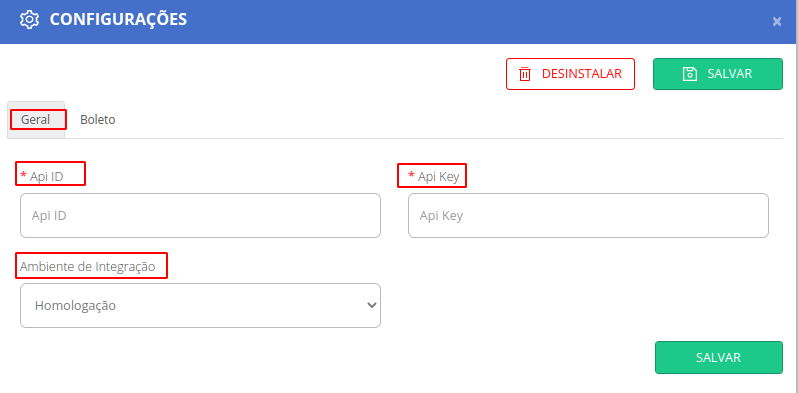Click the red asterisk next to Api ID
The image size is (798, 393).
[x=23, y=176]
